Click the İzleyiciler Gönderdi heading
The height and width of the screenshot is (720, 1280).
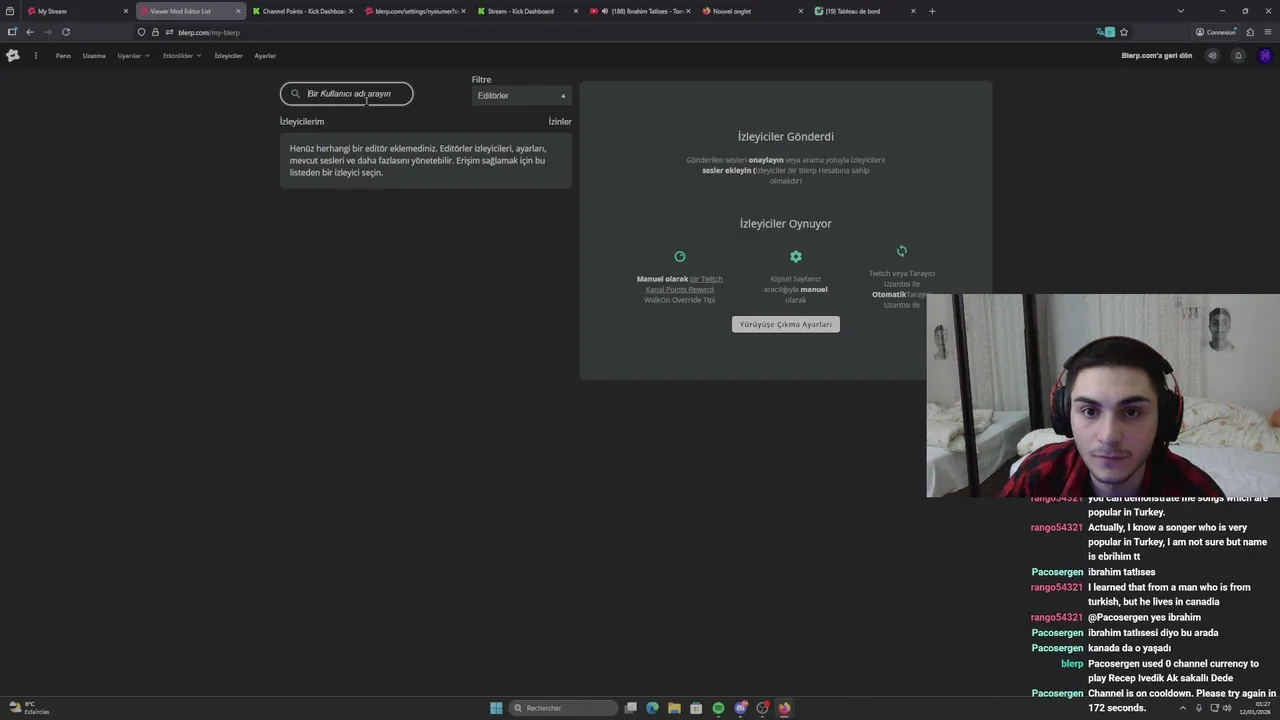point(786,137)
